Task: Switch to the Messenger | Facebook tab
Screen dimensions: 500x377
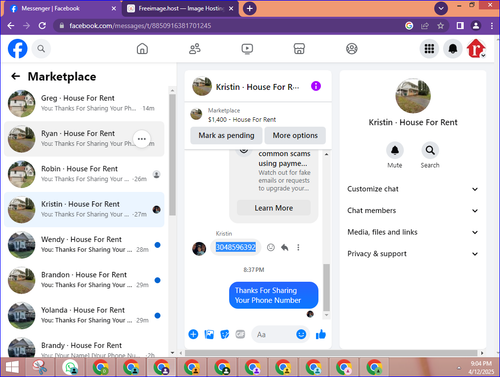Action: click(x=63, y=9)
